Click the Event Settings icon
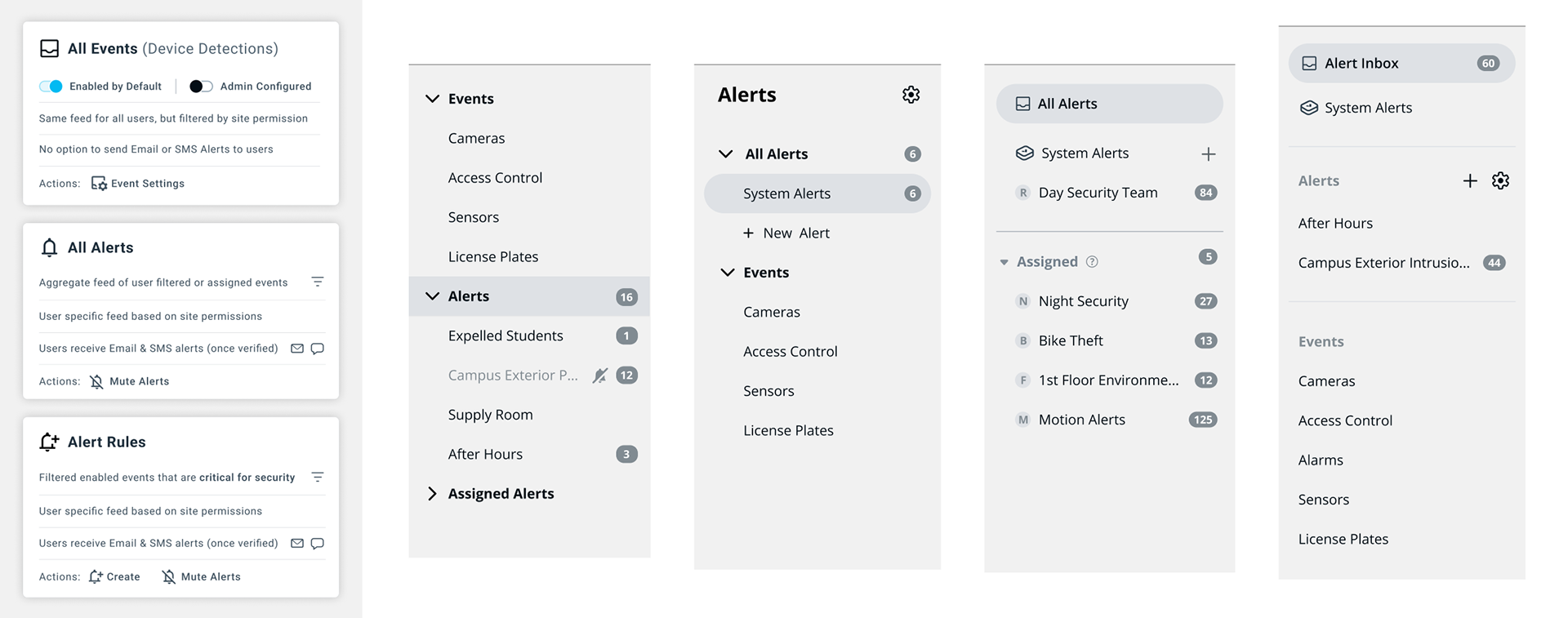 pos(99,184)
